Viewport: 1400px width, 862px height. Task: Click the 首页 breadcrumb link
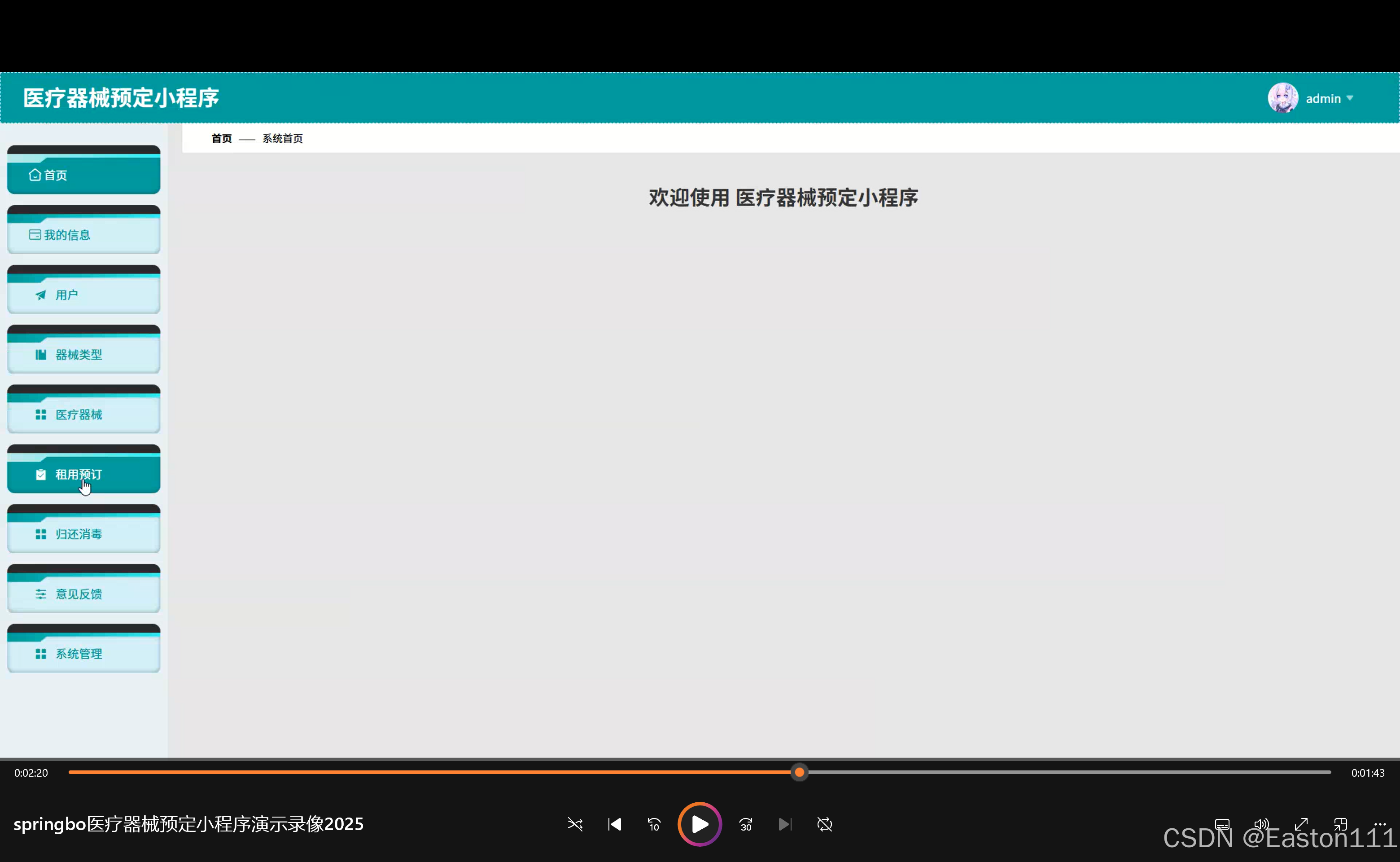(x=221, y=138)
